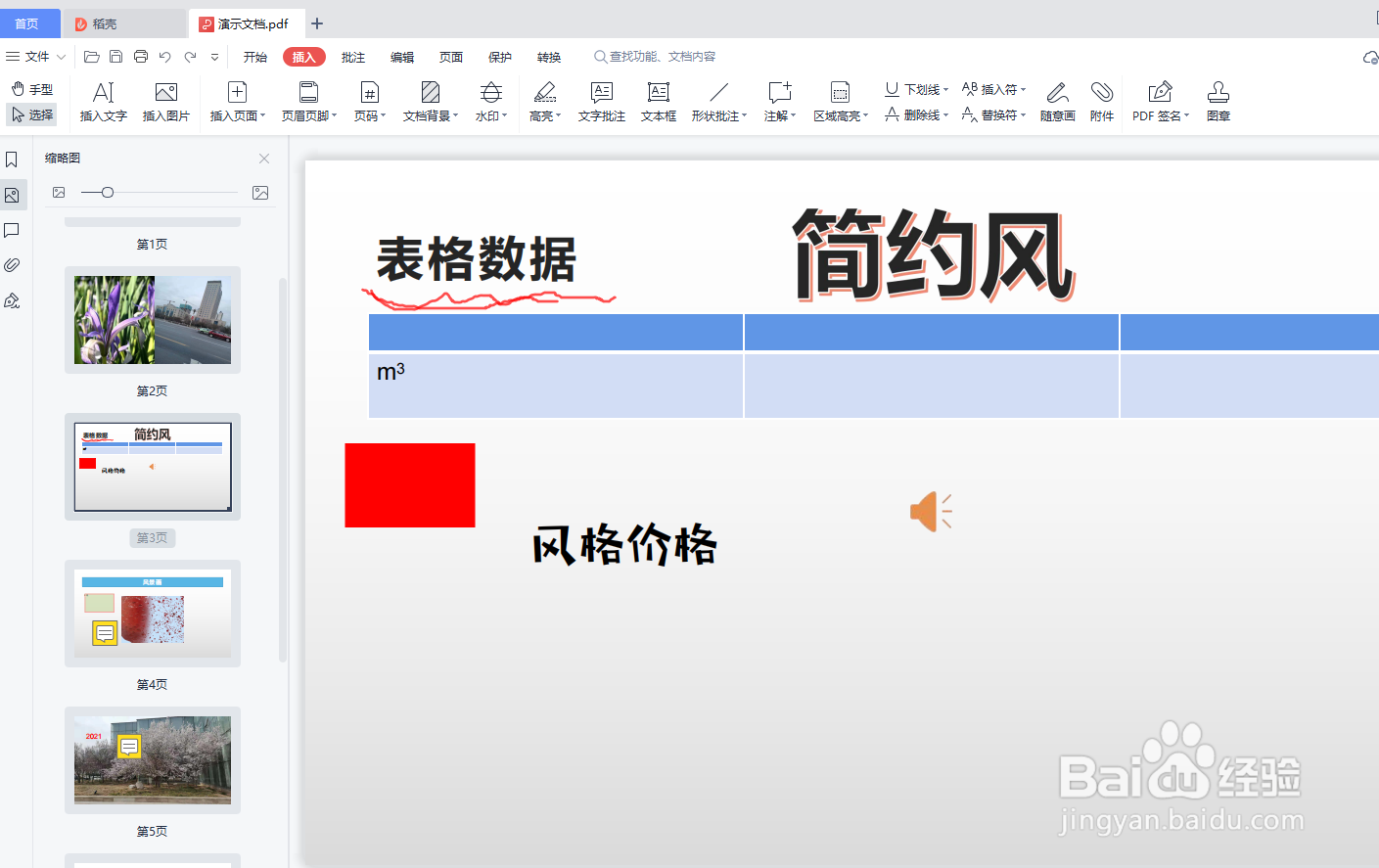Click the Strikethrough tool (删除线)
The height and width of the screenshot is (868, 1379).
pyautogui.click(x=916, y=114)
